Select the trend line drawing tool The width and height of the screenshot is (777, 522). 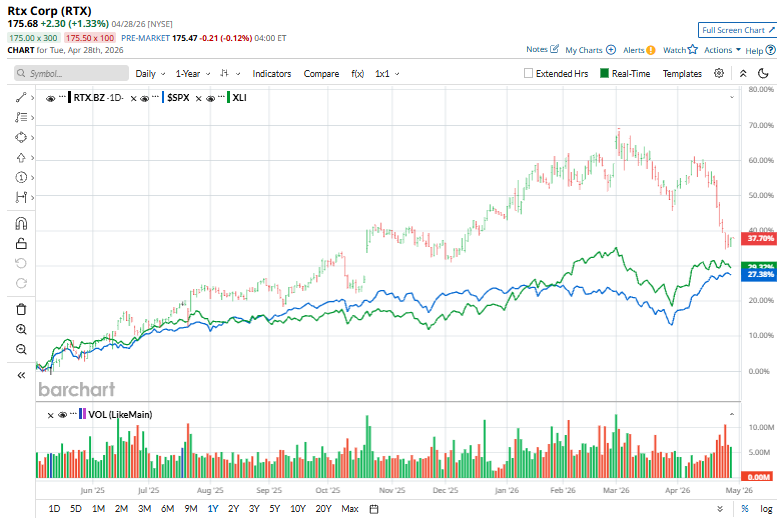point(21,98)
